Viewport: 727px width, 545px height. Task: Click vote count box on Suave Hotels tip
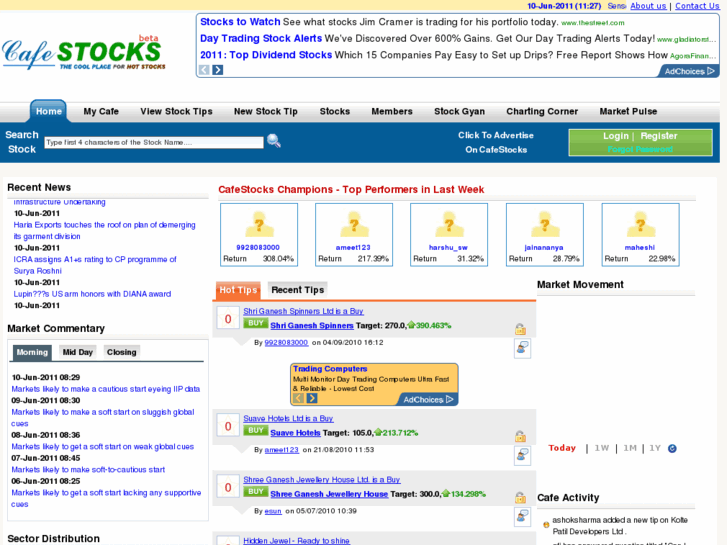(228, 426)
